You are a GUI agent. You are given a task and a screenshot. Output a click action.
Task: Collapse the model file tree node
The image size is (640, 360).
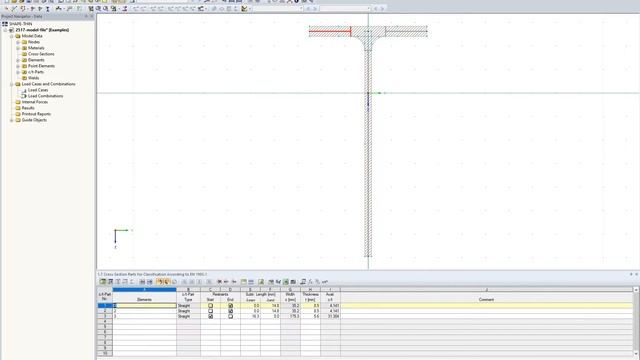coord(6,30)
